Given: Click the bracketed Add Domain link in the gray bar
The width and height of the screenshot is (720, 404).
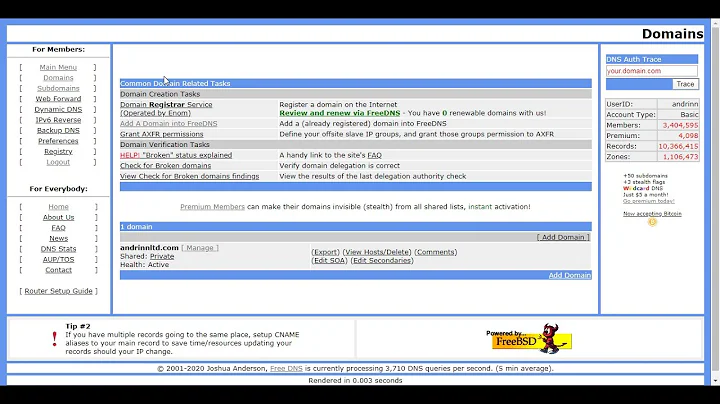Looking at the screenshot, I should click(563, 237).
